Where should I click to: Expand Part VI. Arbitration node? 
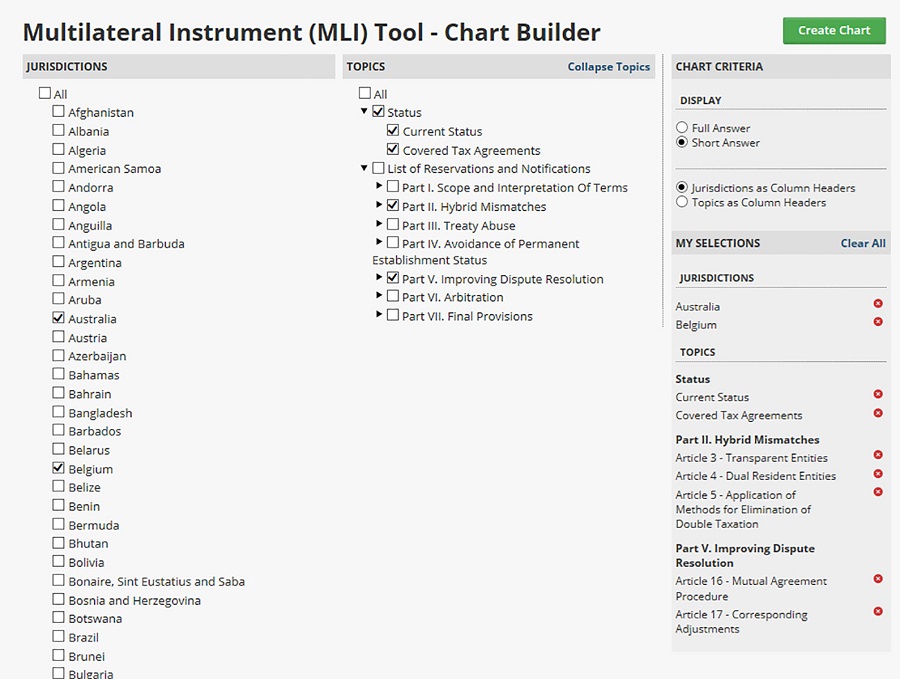(379, 296)
